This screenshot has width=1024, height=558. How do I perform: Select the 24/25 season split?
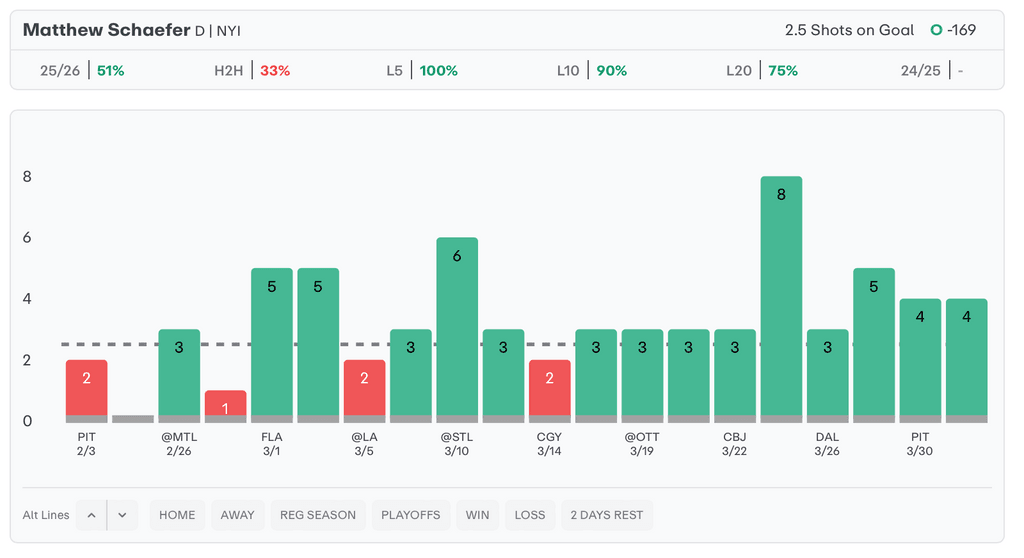pyautogui.click(x=932, y=71)
